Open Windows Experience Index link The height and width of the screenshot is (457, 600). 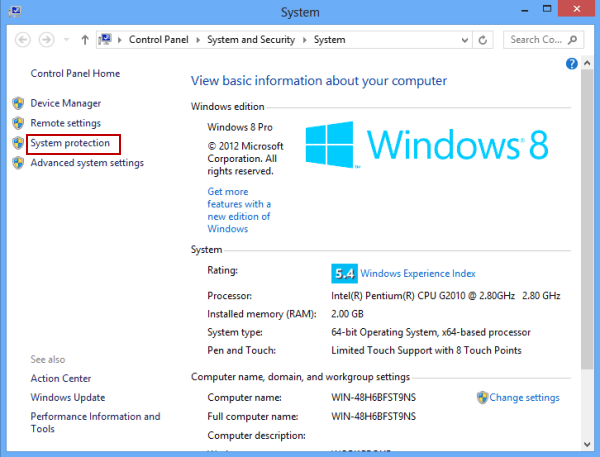pos(418,273)
